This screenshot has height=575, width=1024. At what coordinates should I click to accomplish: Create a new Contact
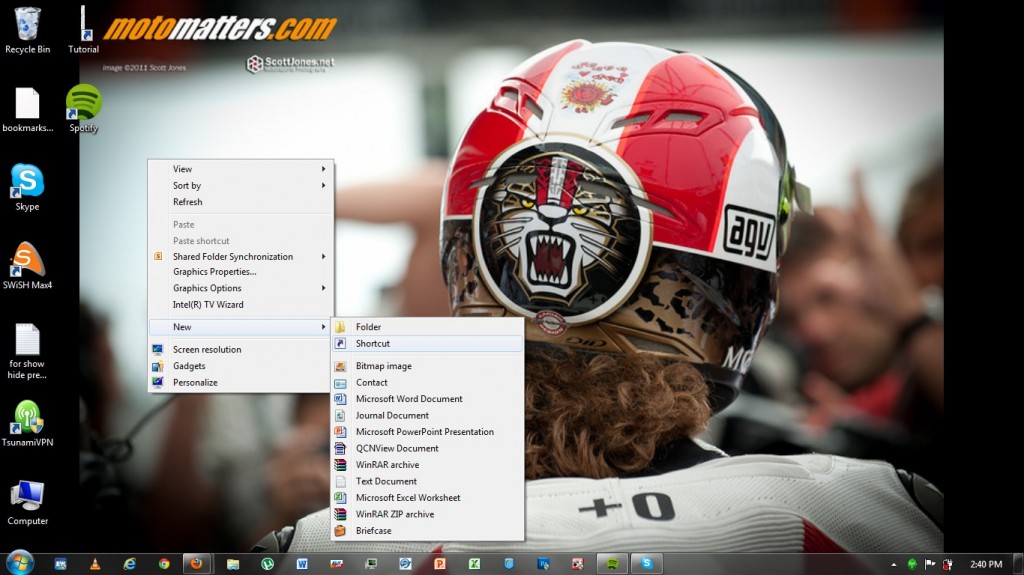point(428,382)
